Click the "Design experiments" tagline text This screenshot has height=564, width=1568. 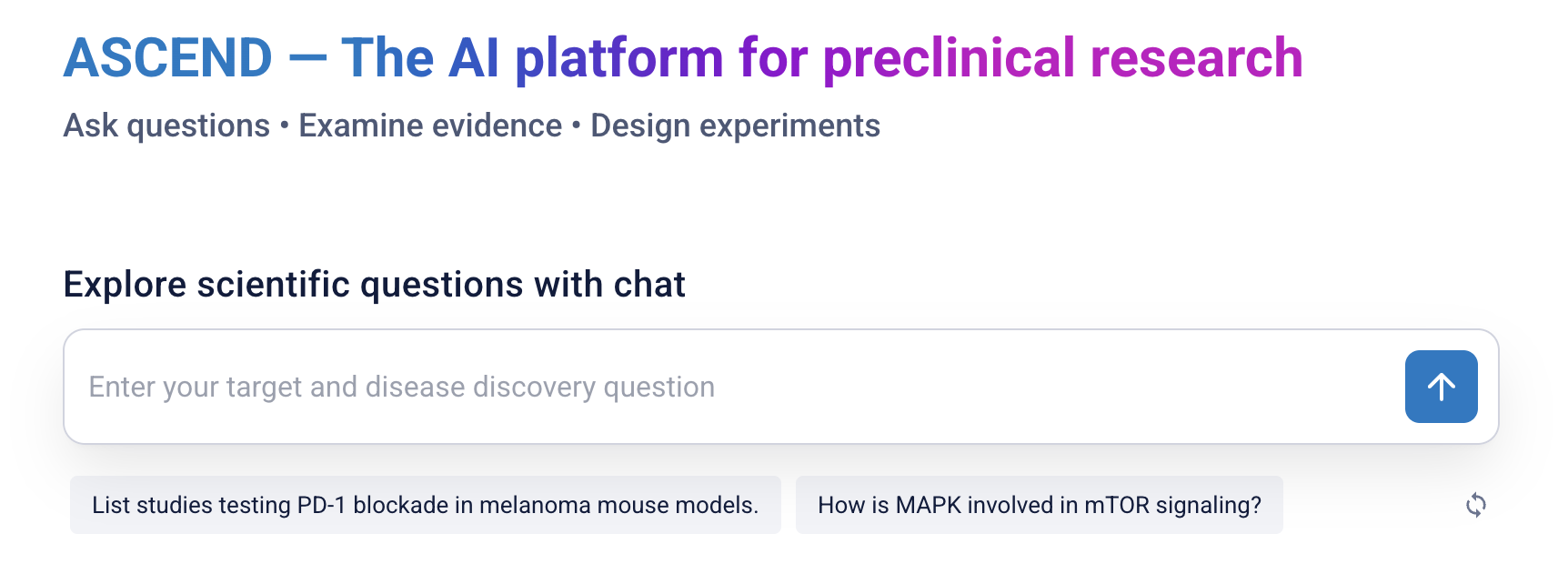pos(735,126)
